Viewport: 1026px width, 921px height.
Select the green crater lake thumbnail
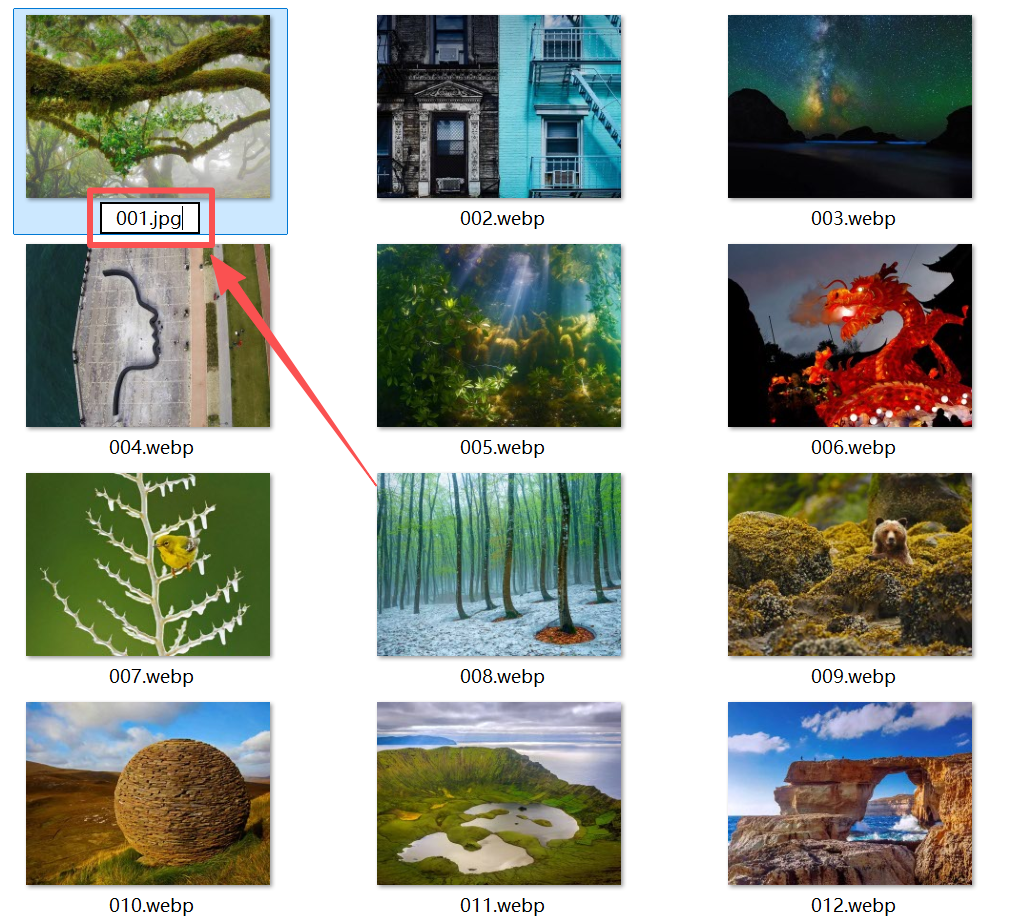pos(499,793)
